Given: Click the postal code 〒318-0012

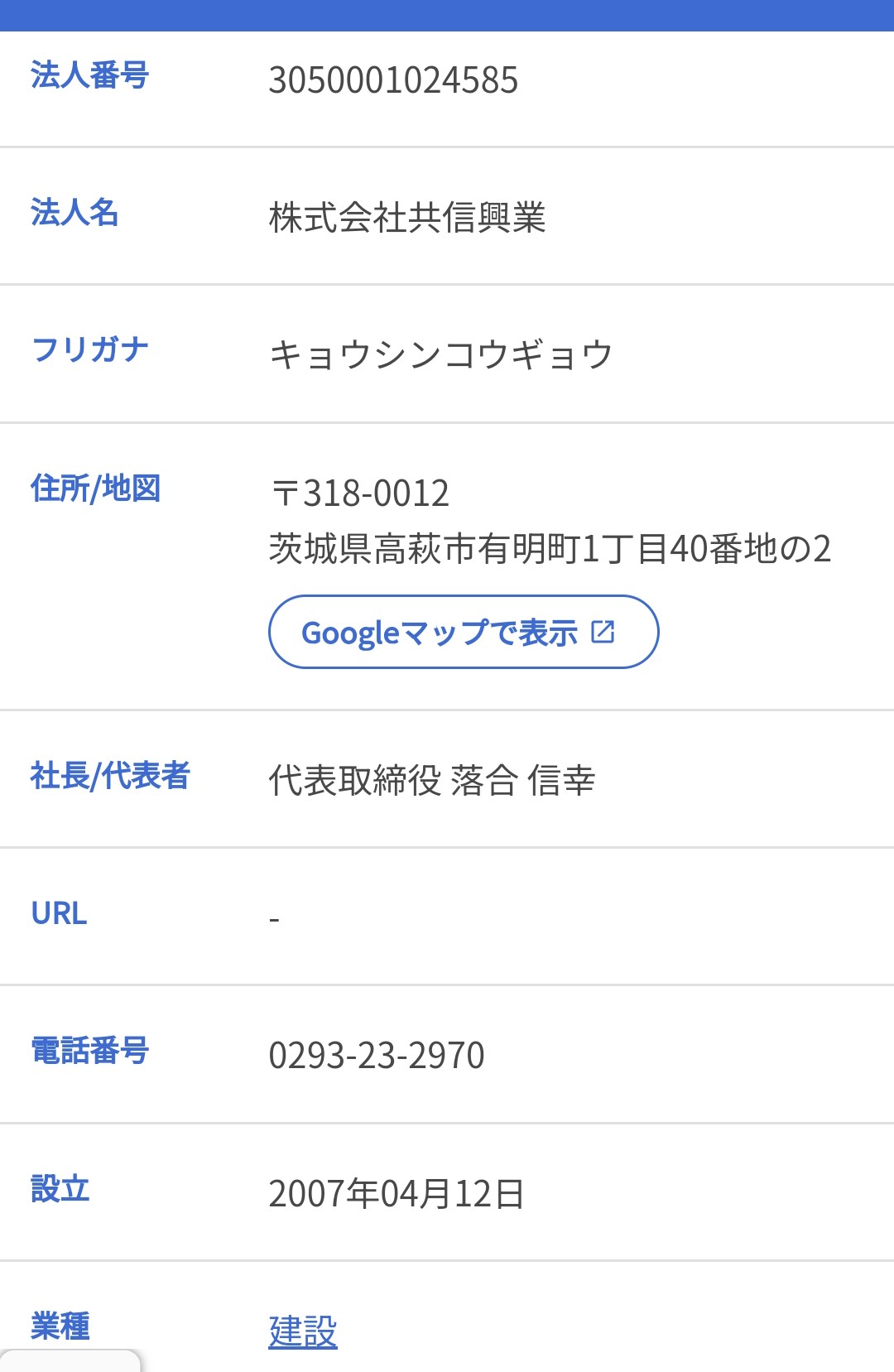Looking at the screenshot, I should (x=360, y=493).
